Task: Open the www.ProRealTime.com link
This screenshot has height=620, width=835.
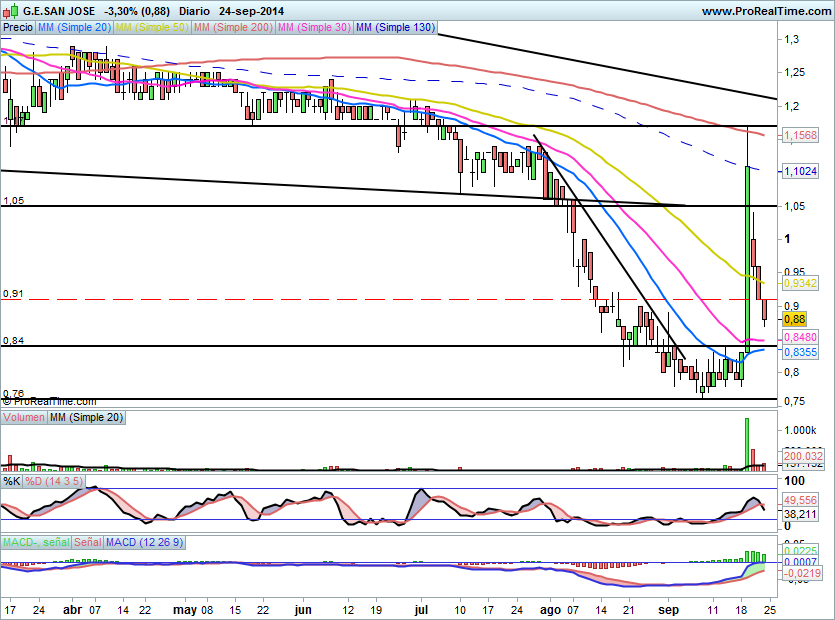Action: (x=766, y=11)
